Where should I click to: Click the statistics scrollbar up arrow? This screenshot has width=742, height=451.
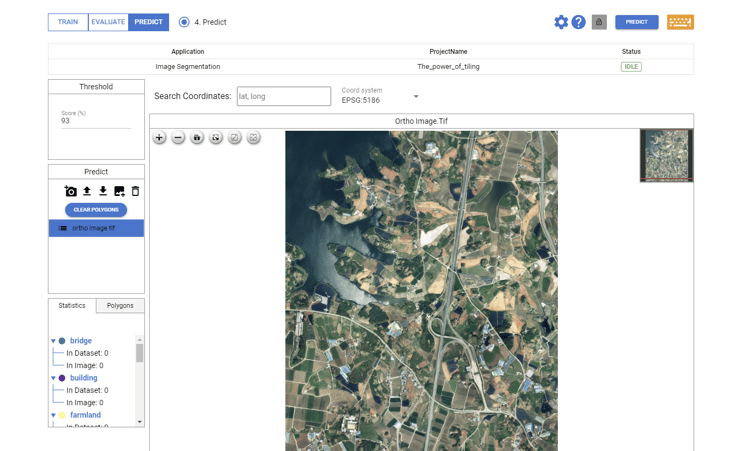pos(140,340)
